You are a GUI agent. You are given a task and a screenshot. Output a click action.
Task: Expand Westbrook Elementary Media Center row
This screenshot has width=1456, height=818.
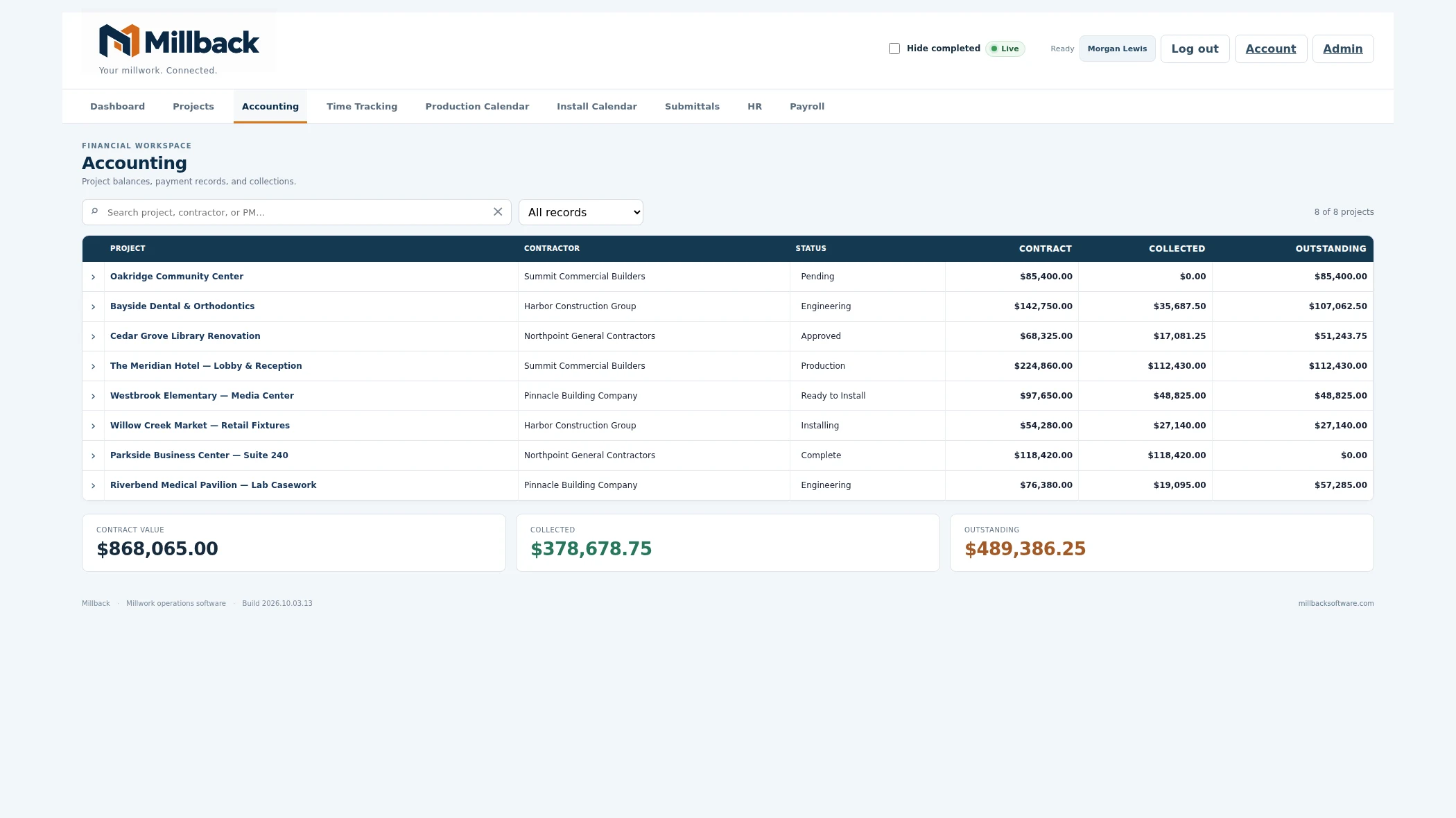tap(94, 396)
